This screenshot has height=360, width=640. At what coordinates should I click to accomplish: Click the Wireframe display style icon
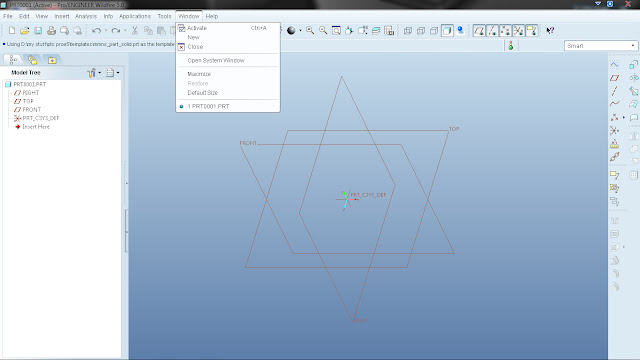408,31
